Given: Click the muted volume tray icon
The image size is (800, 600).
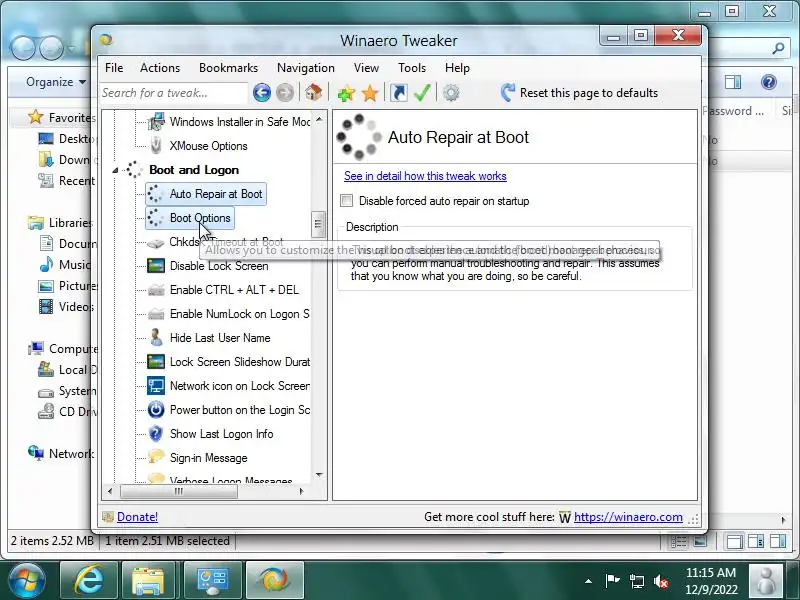Looking at the screenshot, I should [x=661, y=581].
